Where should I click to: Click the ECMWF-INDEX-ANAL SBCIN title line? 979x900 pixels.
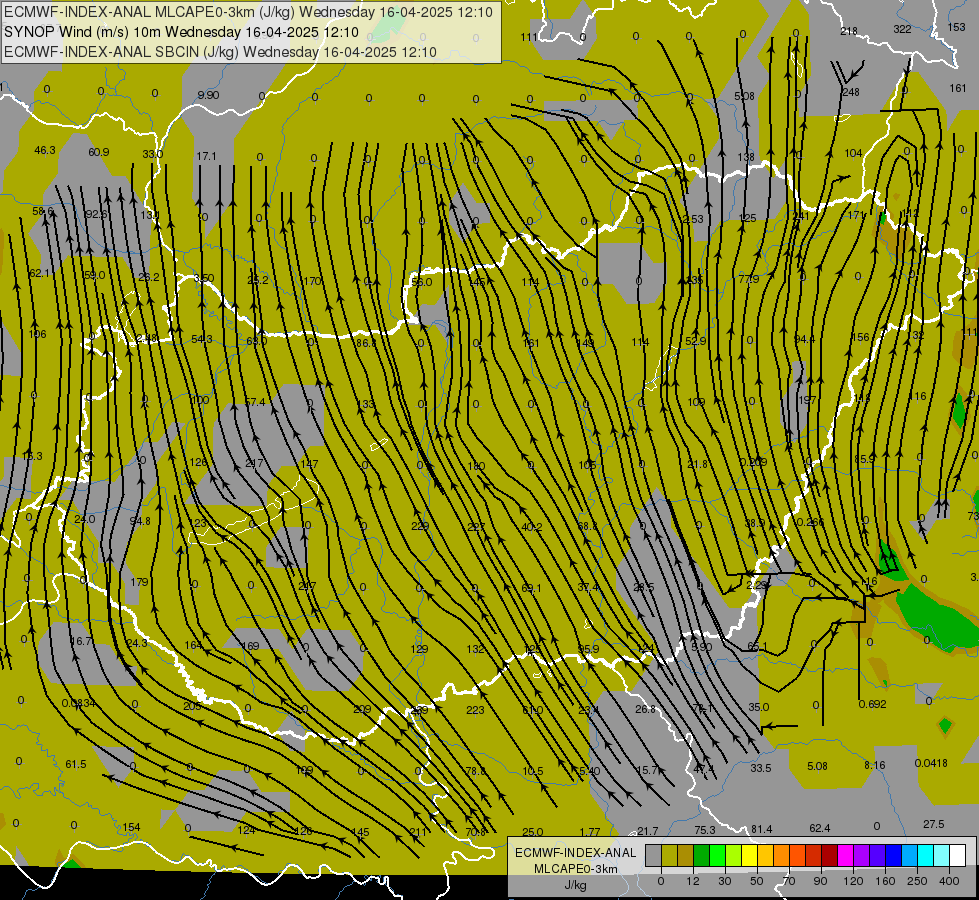pos(220,52)
